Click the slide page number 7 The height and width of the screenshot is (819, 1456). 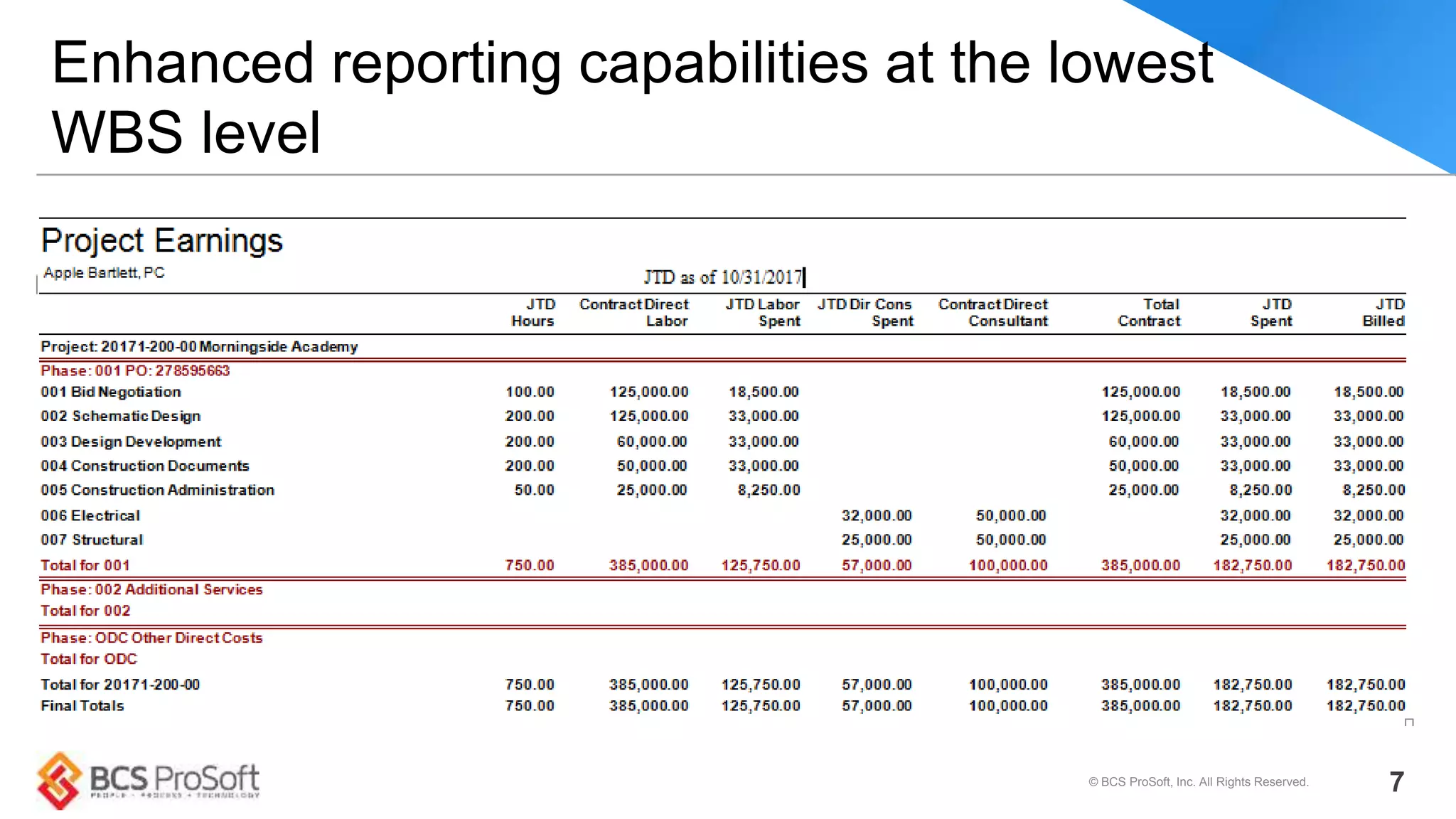[x=1397, y=782]
